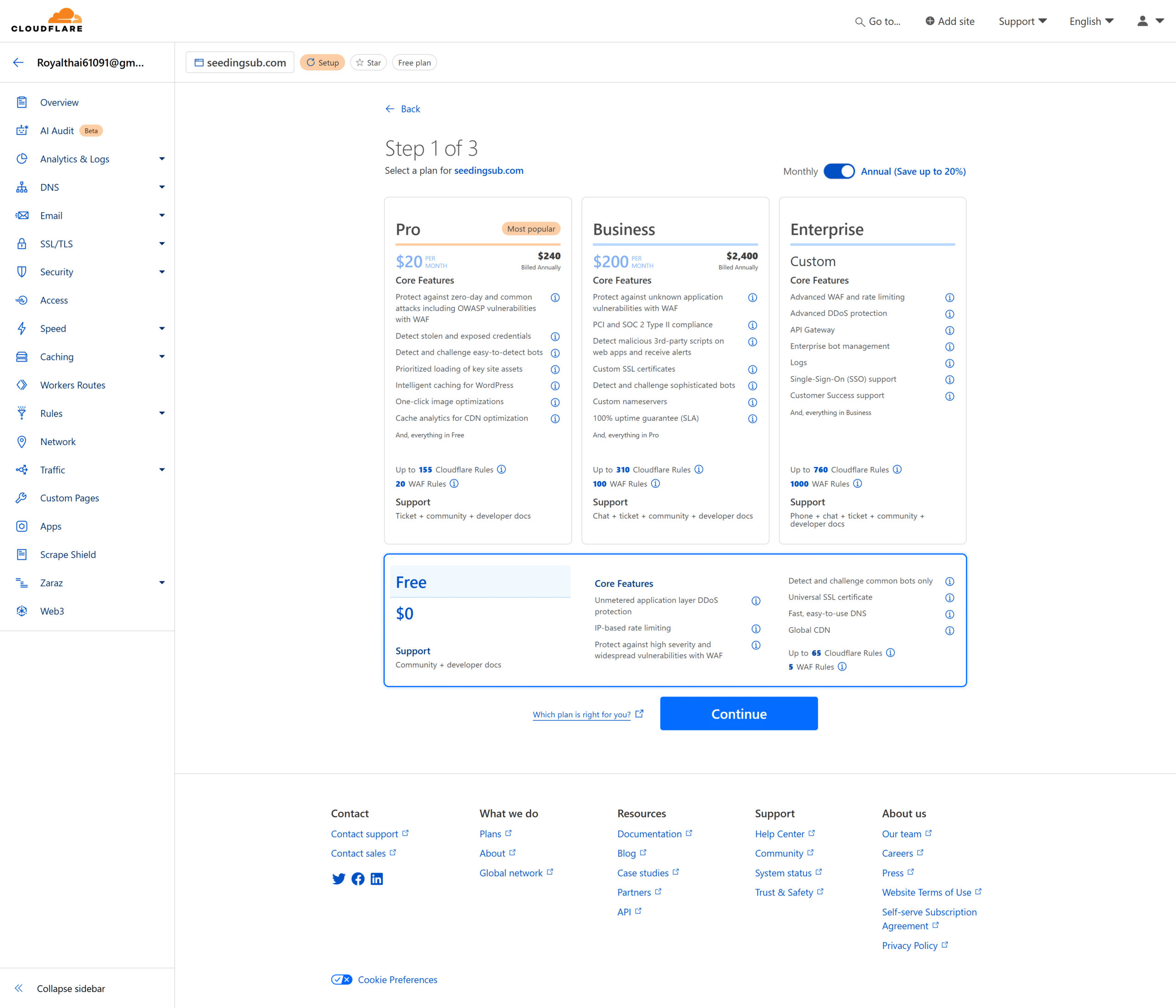1176x1008 pixels.
Task: Select the Pro plan card
Action: 478,371
